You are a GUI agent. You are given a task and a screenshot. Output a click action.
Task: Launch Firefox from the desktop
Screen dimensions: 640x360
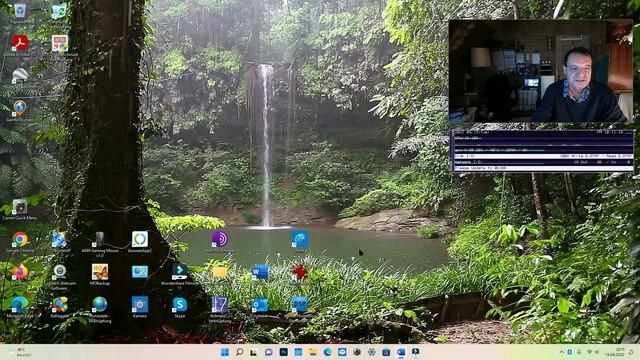point(20,272)
